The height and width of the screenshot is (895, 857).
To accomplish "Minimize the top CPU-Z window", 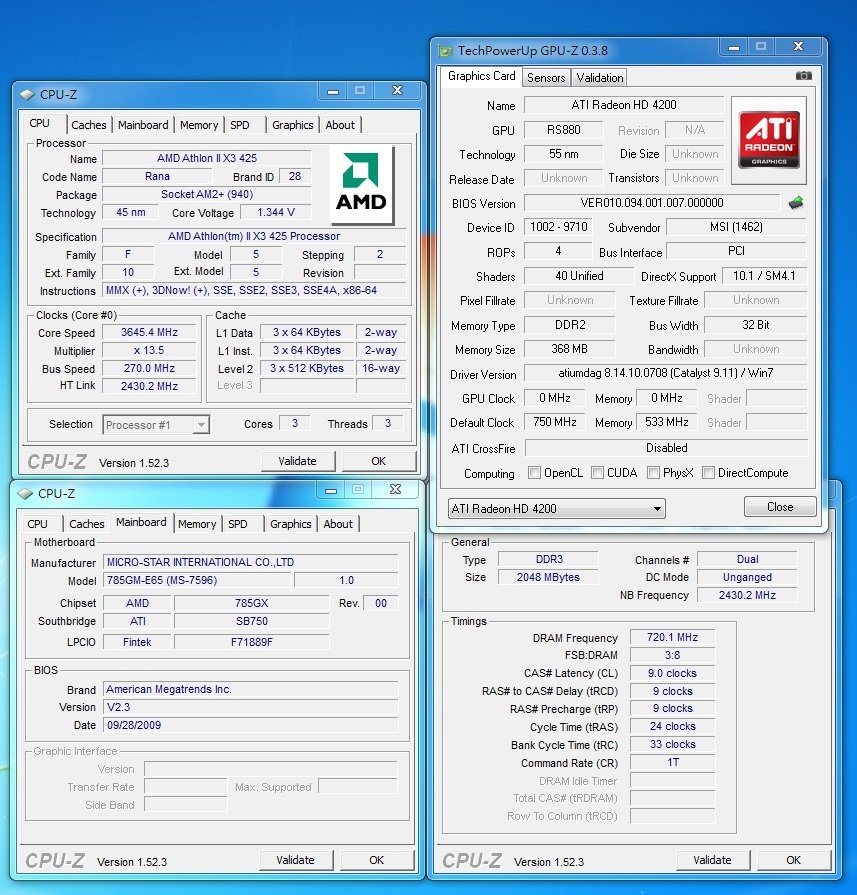I will (333, 91).
